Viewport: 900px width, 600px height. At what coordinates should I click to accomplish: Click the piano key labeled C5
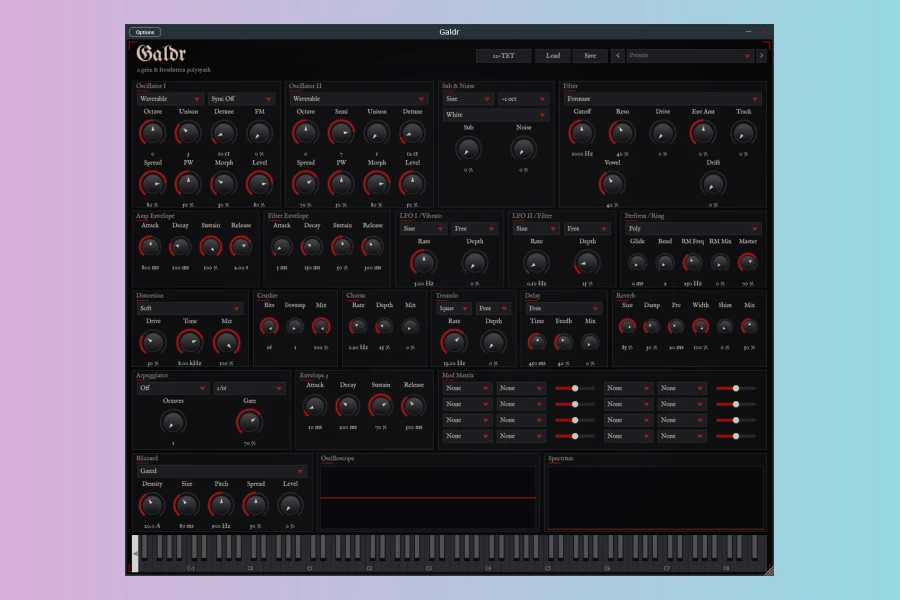point(548,567)
